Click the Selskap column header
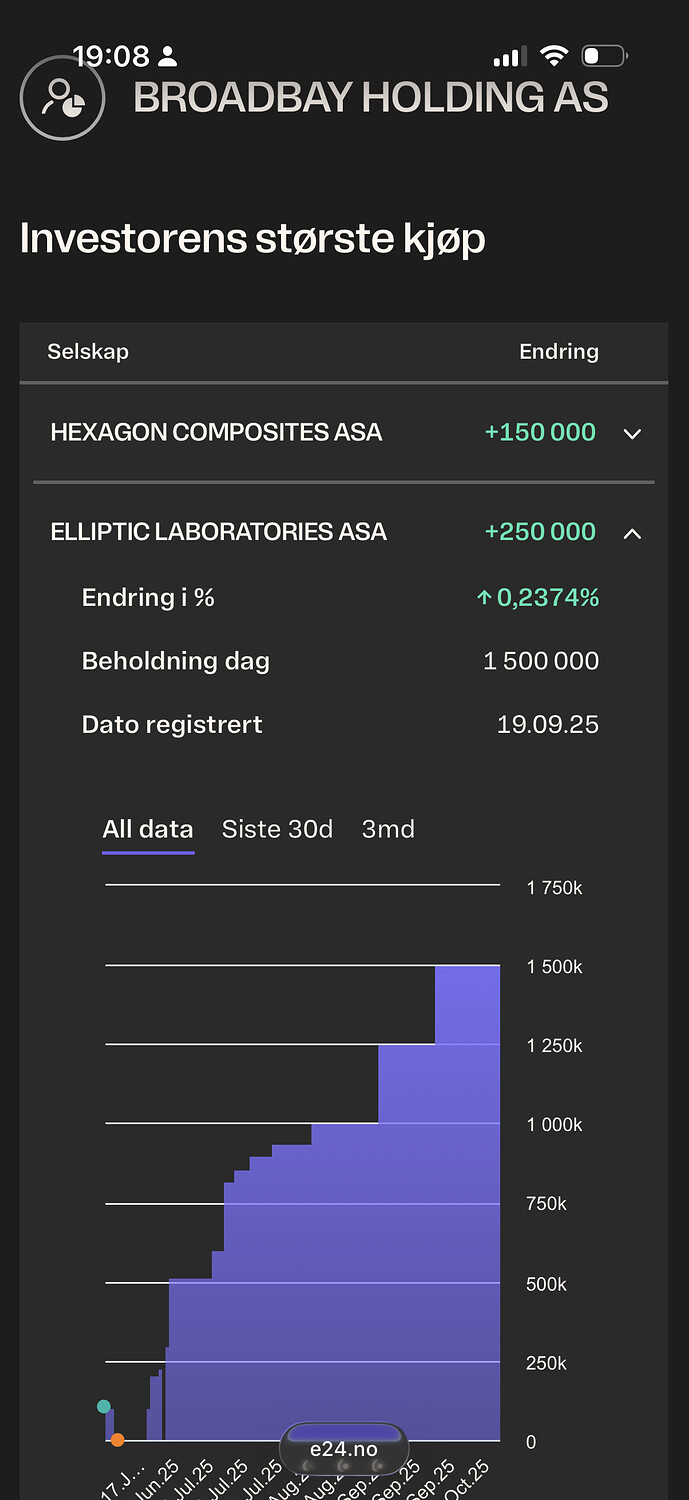 point(88,352)
